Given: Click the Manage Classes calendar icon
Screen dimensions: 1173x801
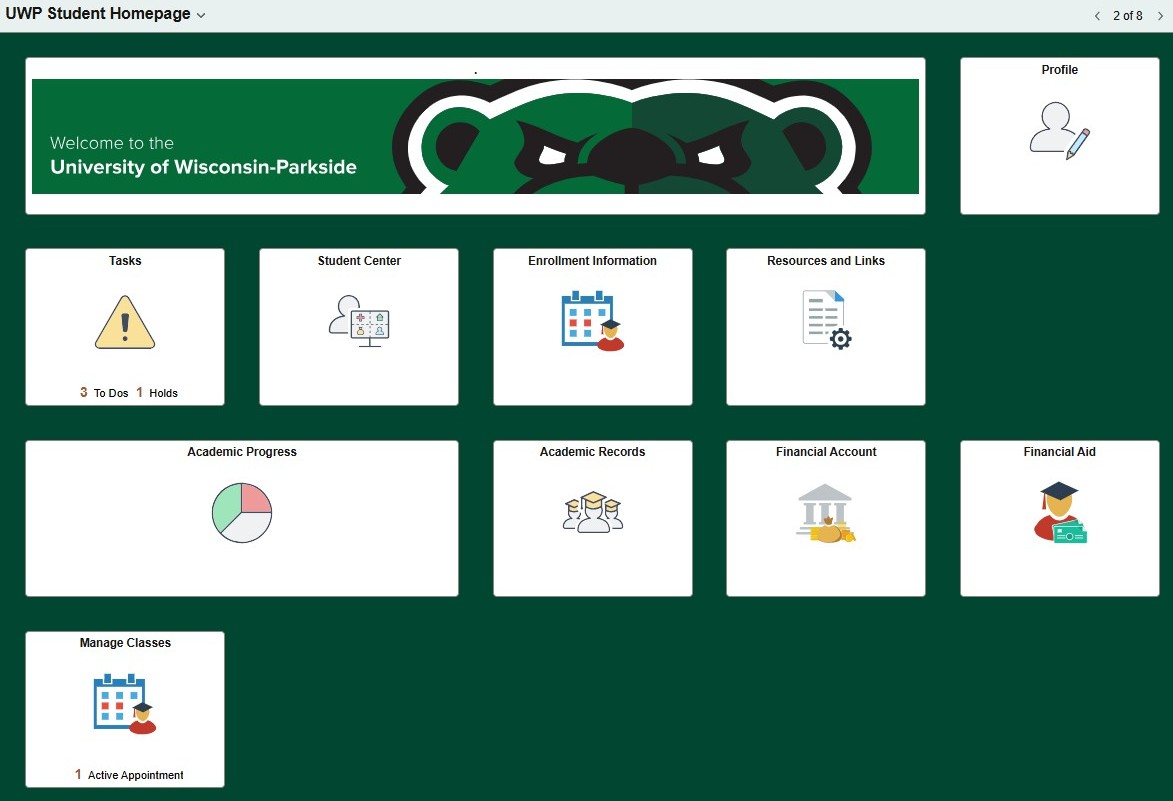Looking at the screenshot, I should (125, 704).
